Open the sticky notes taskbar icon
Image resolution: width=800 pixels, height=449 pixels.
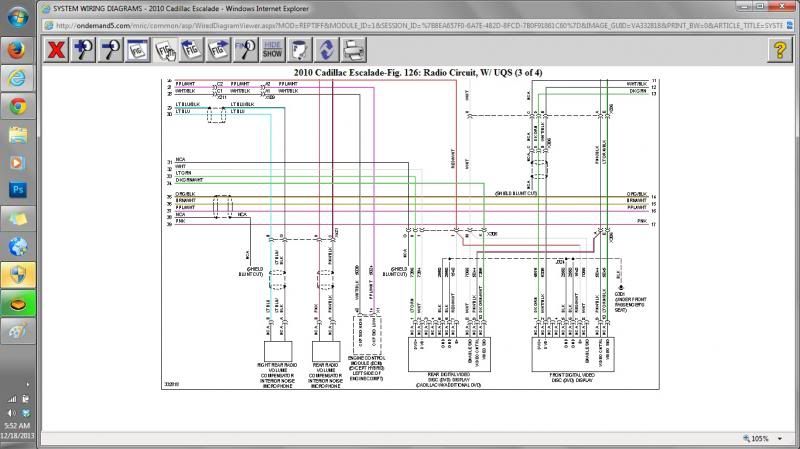pos(17,219)
